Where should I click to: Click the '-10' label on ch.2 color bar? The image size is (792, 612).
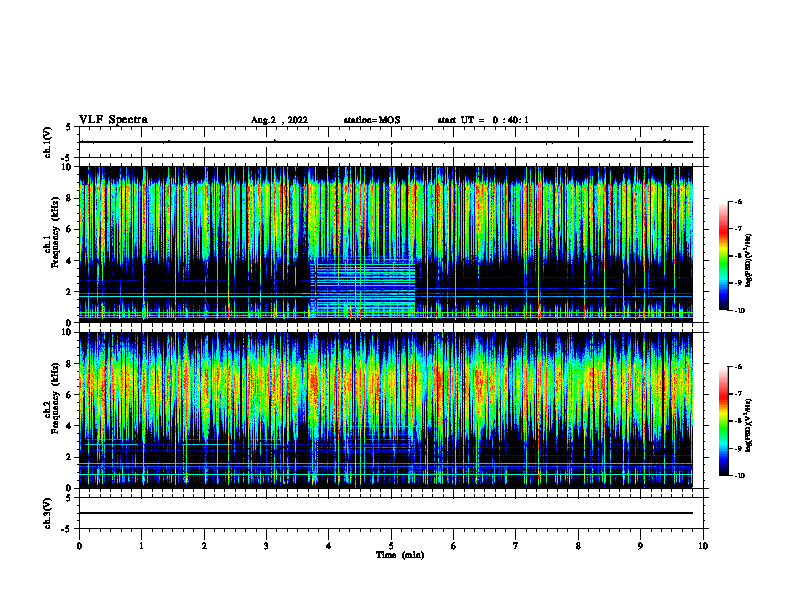click(740, 476)
